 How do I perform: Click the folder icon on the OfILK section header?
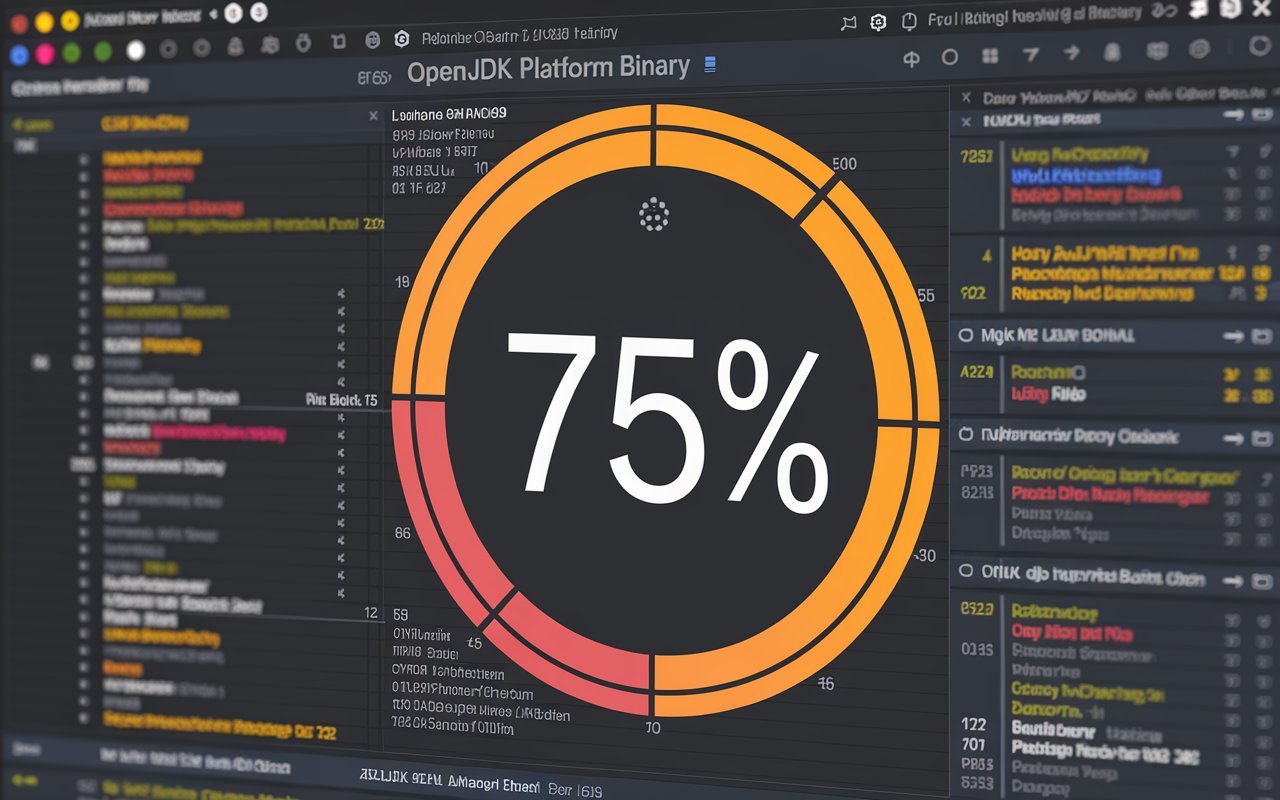(x=1263, y=581)
